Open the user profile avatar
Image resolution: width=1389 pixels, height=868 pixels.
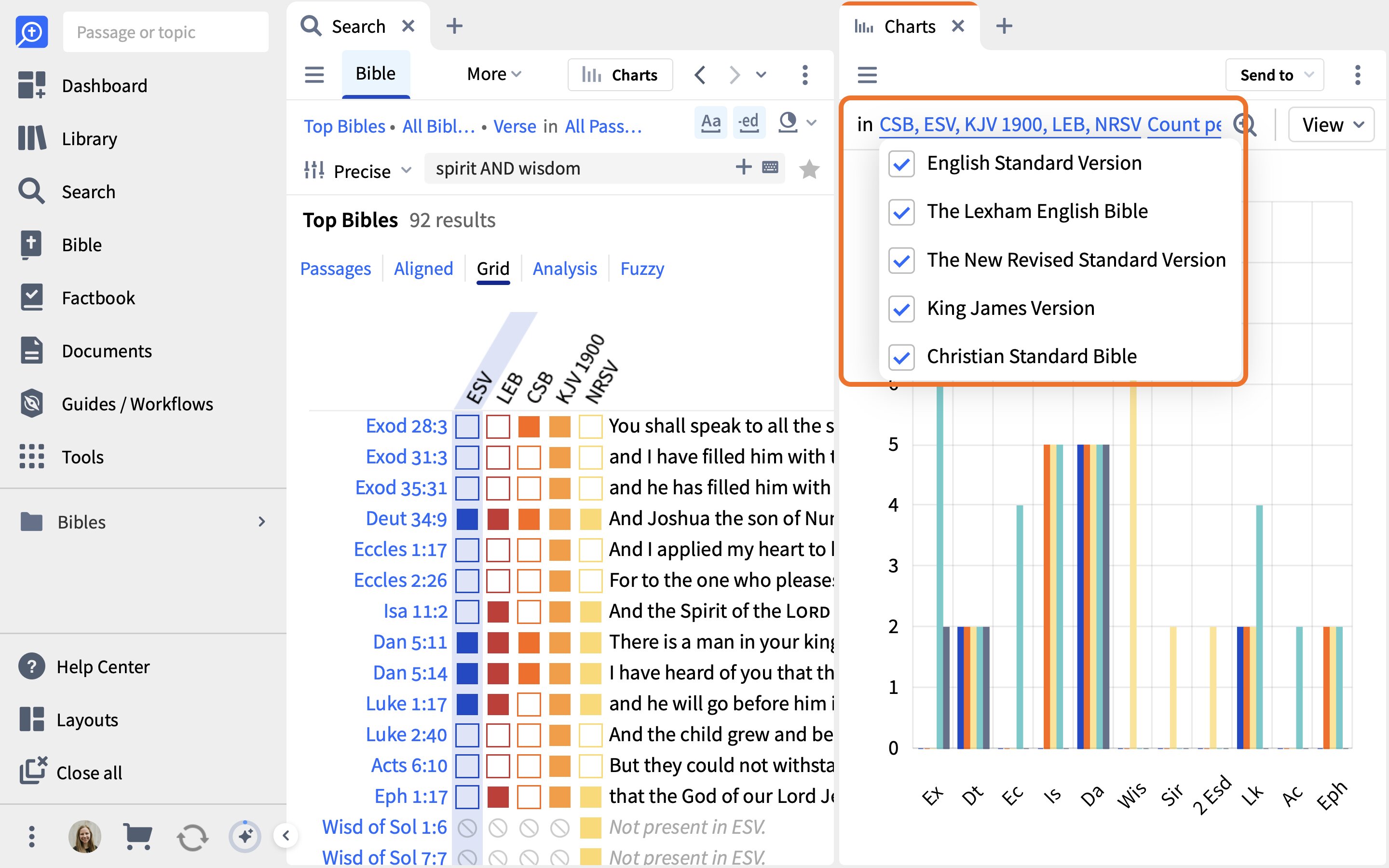85,837
